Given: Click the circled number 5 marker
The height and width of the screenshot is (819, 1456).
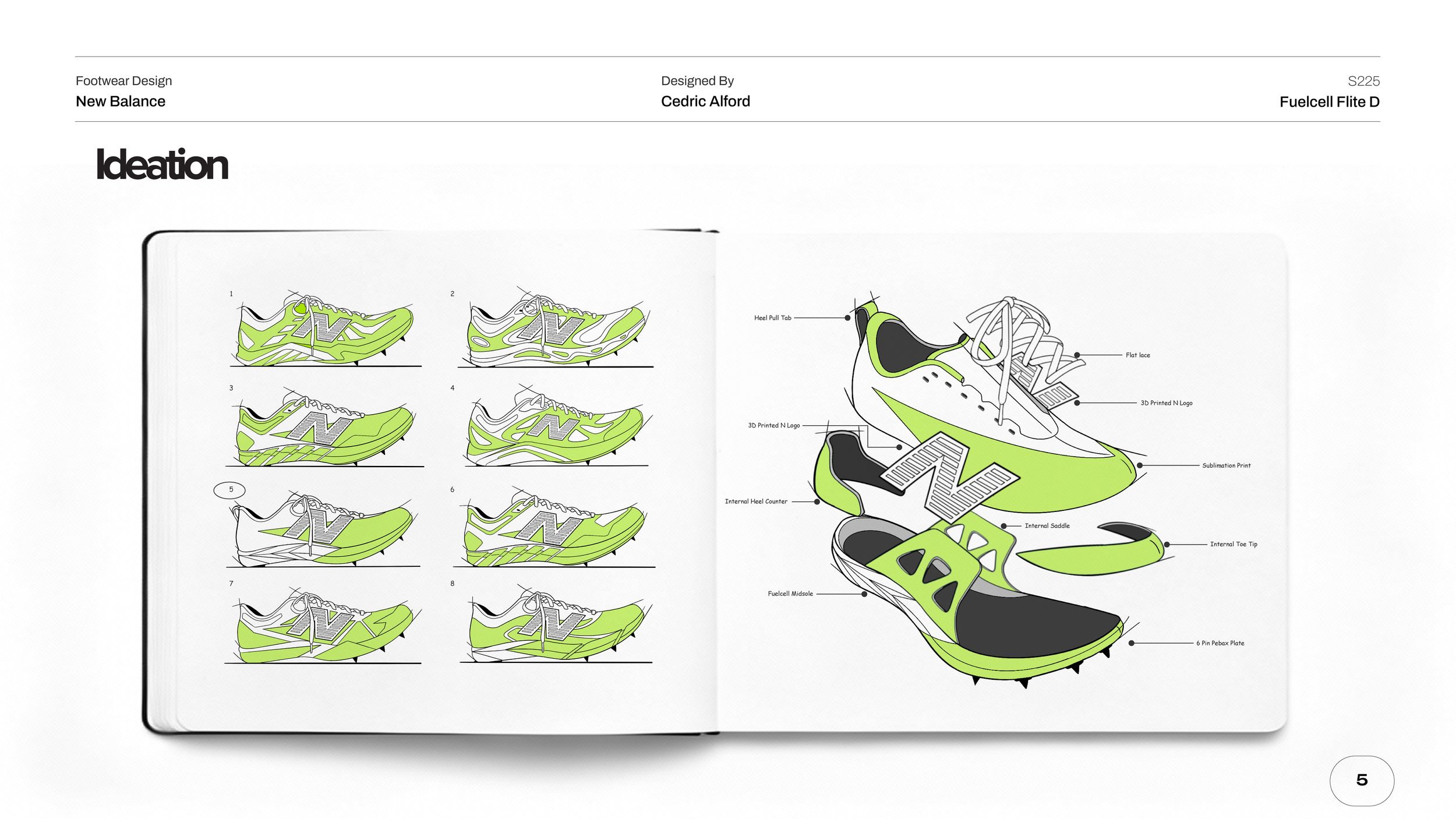Looking at the screenshot, I should 229,490.
